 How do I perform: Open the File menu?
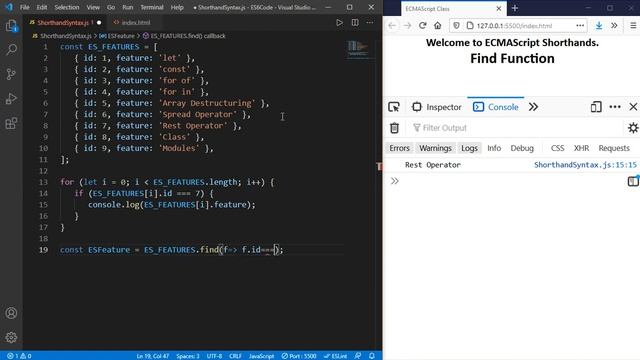[x=24, y=7]
